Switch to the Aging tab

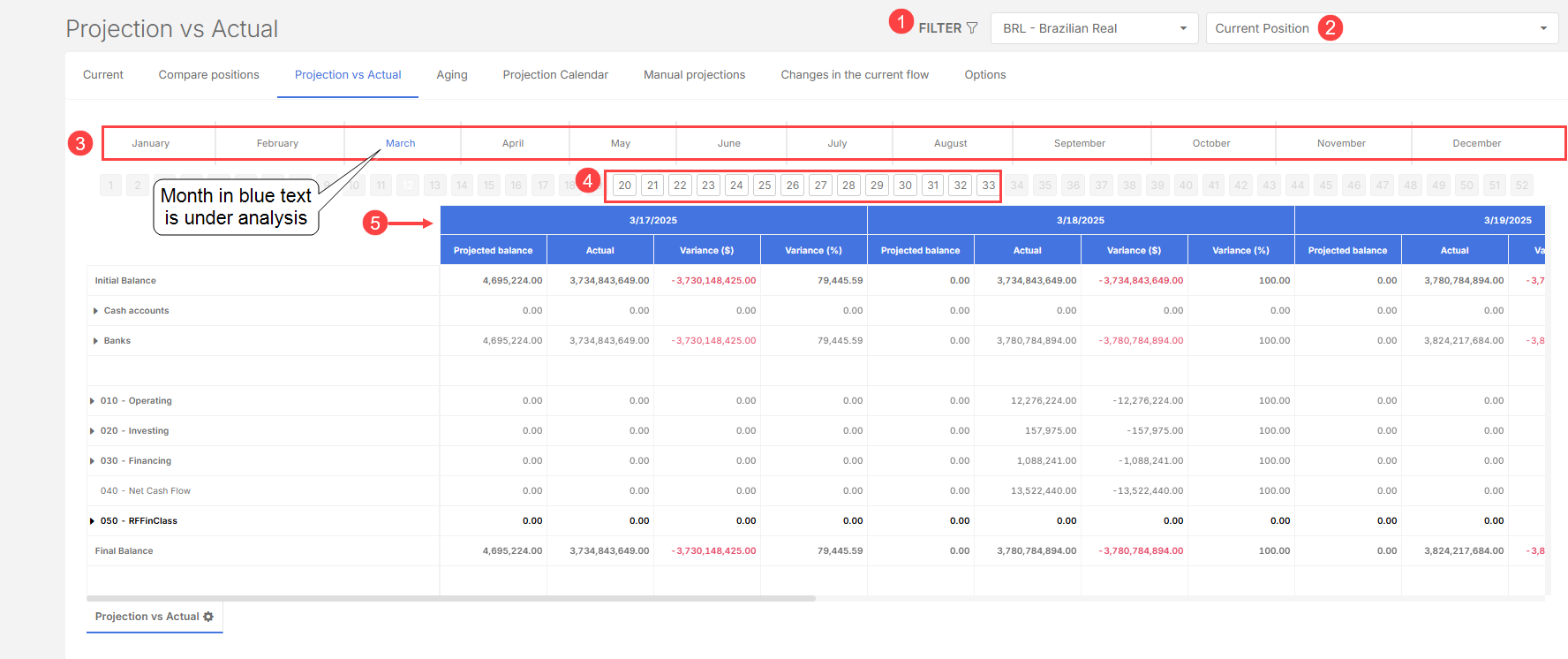pyautogui.click(x=451, y=75)
